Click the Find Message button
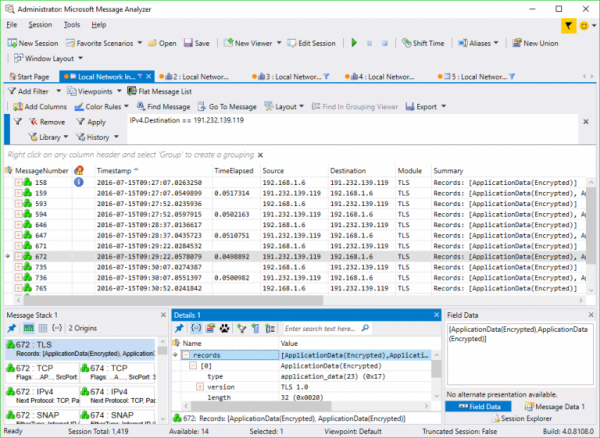Viewport: 600px width, 438px height. (163, 107)
